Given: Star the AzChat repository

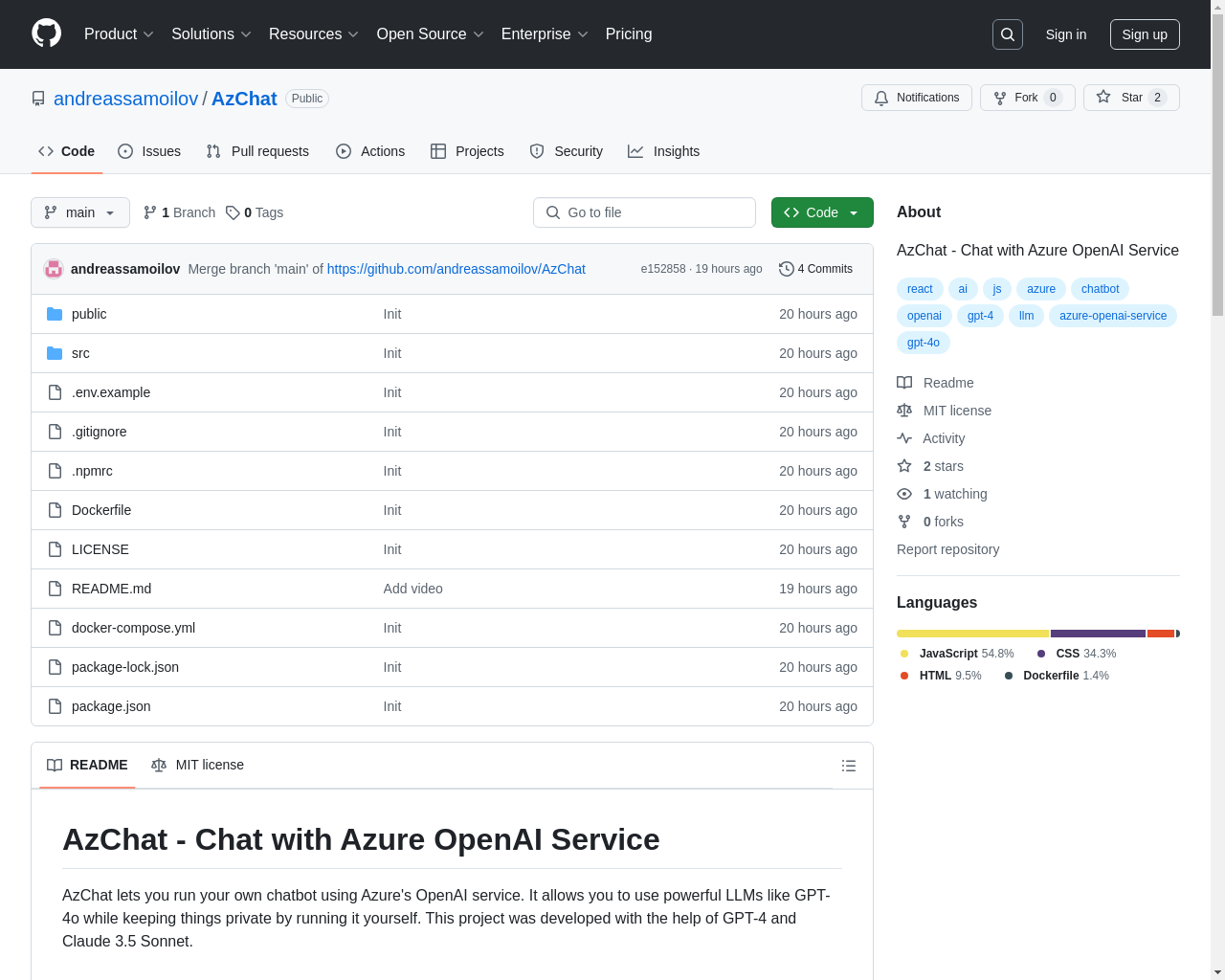Looking at the screenshot, I should pyautogui.click(x=1131, y=98).
